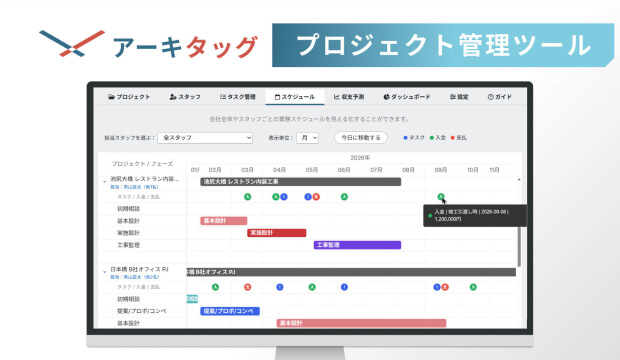Click 初期相談 phase label under 日本橋
The image size is (620, 360).
[129, 299]
